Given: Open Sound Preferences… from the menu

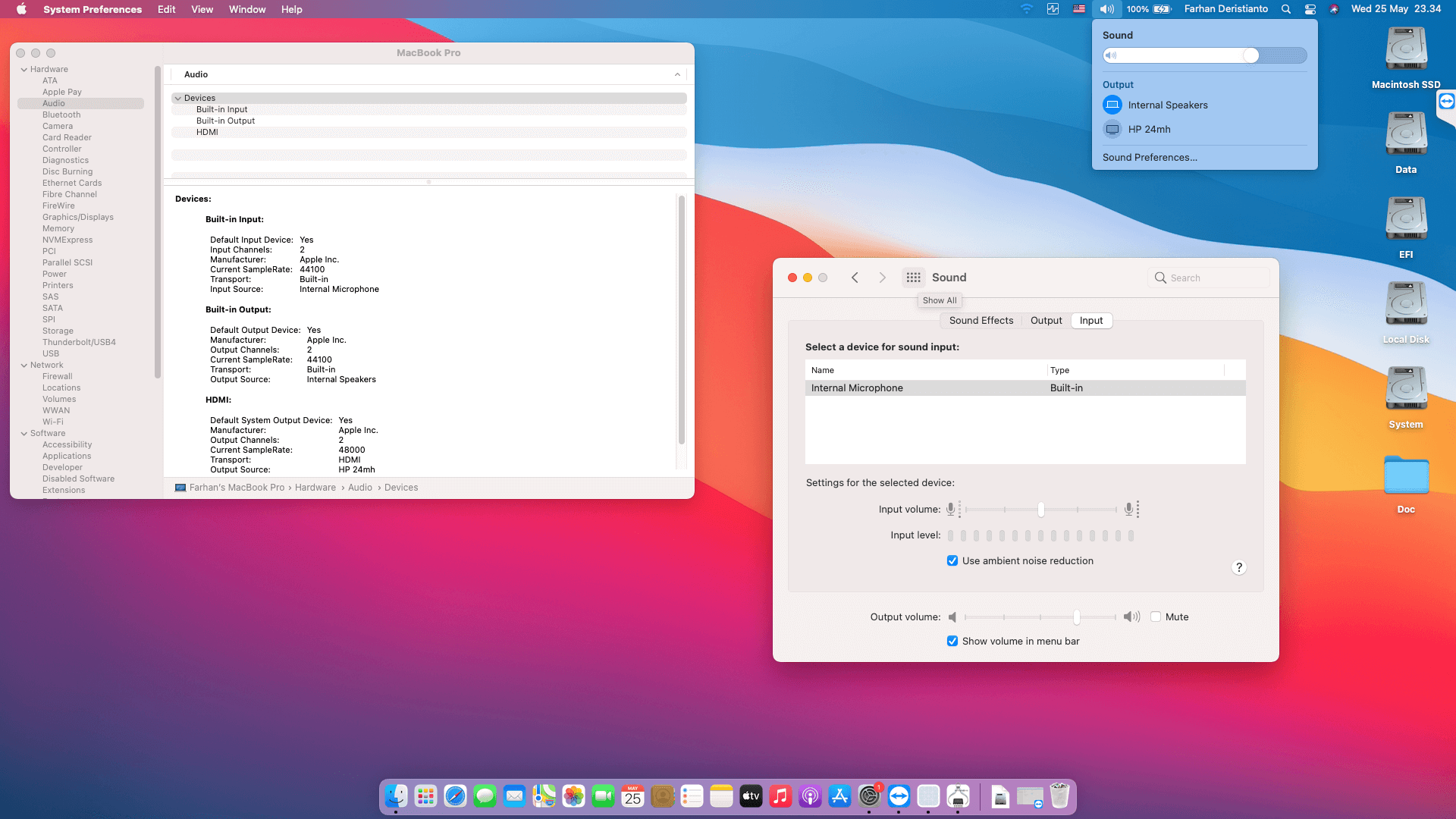Looking at the screenshot, I should pos(1150,158).
